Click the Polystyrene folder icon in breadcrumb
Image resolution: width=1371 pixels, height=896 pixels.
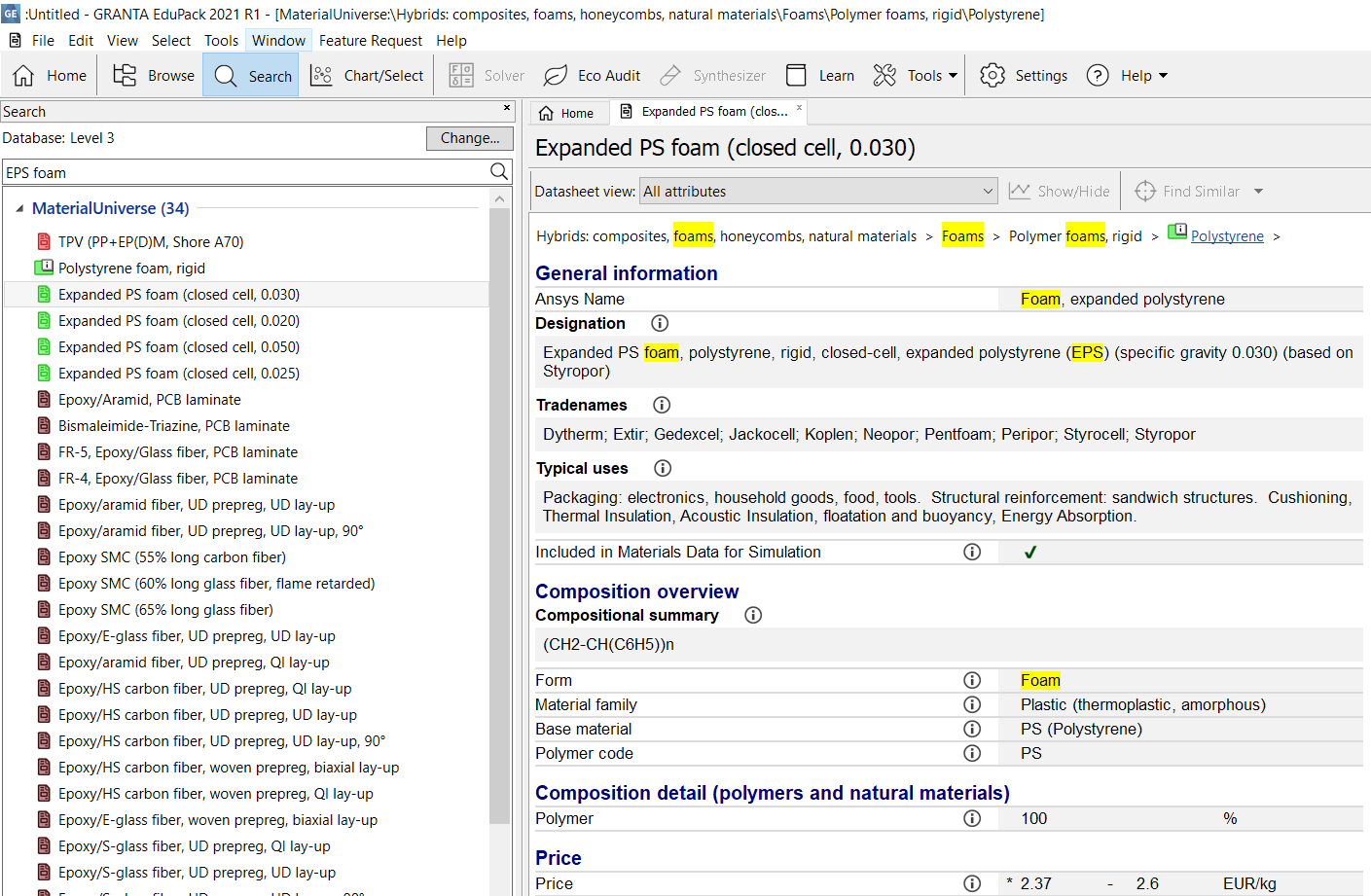(1177, 233)
